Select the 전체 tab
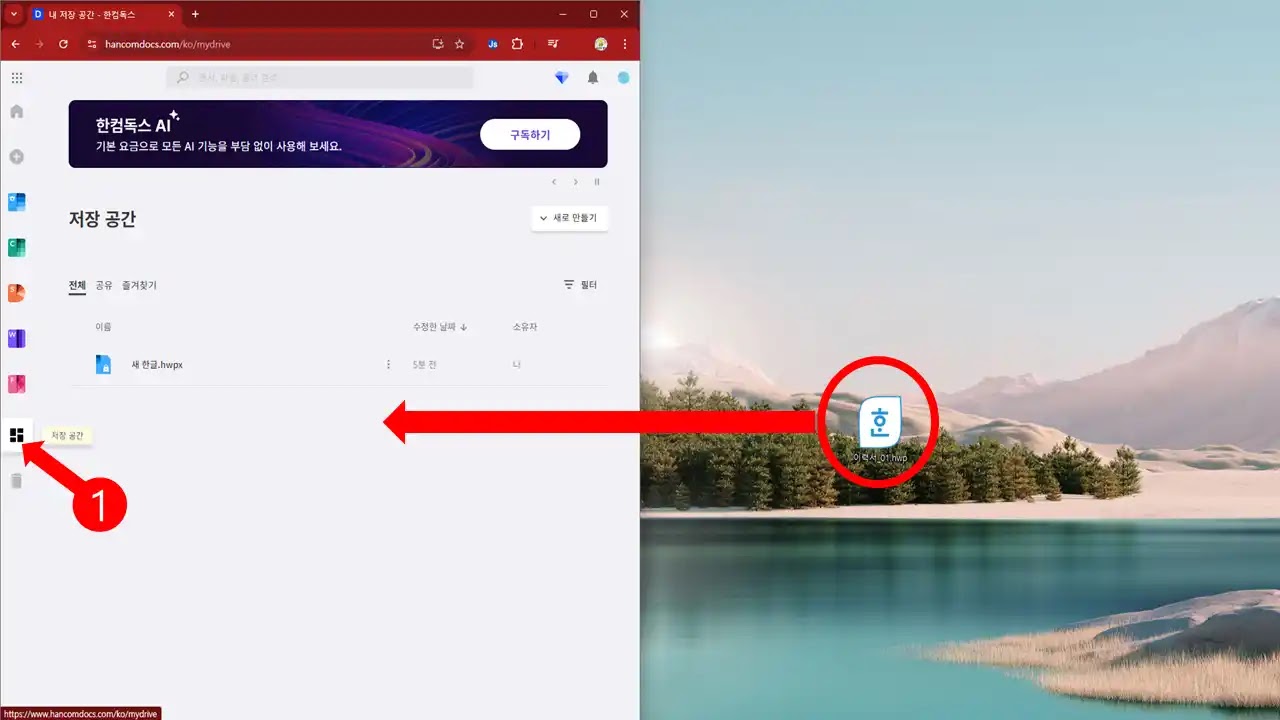1280x720 pixels. 77,285
